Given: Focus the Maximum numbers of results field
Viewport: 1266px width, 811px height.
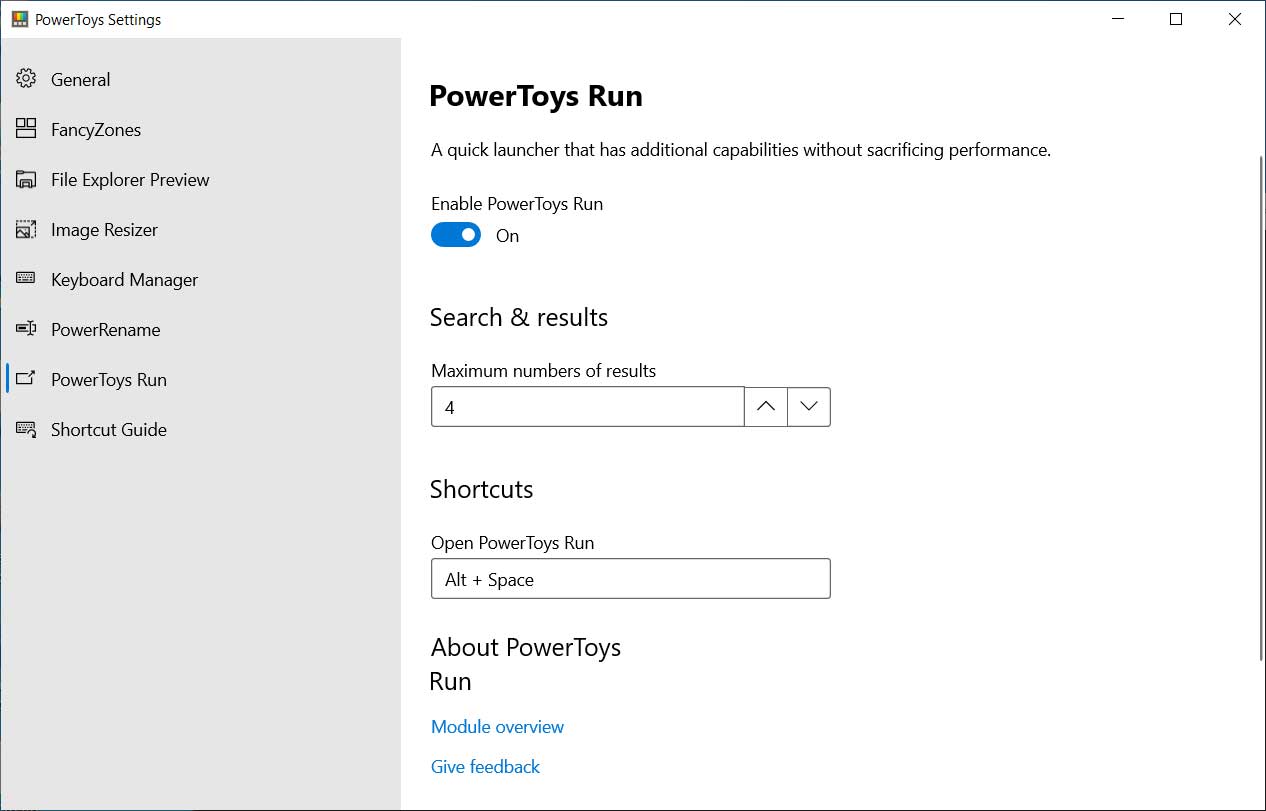Looking at the screenshot, I should tap(588, 407).
